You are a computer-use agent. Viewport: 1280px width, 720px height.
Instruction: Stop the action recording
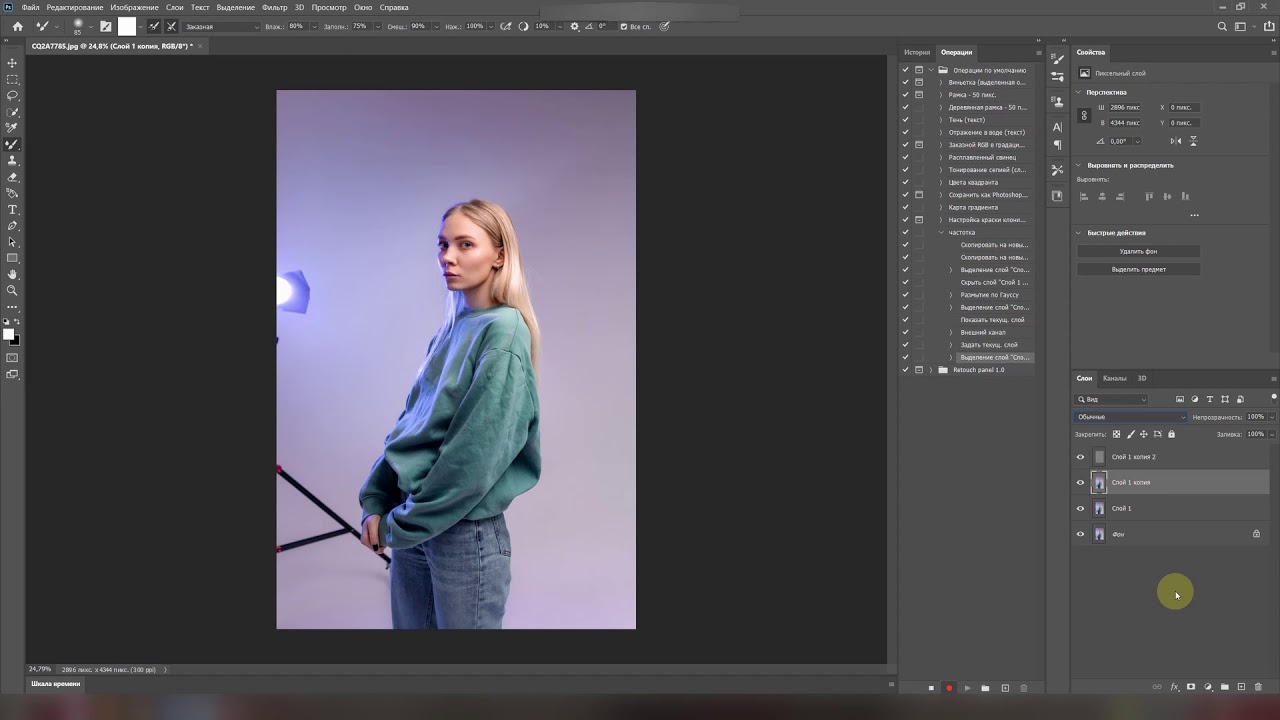point(931,688)
